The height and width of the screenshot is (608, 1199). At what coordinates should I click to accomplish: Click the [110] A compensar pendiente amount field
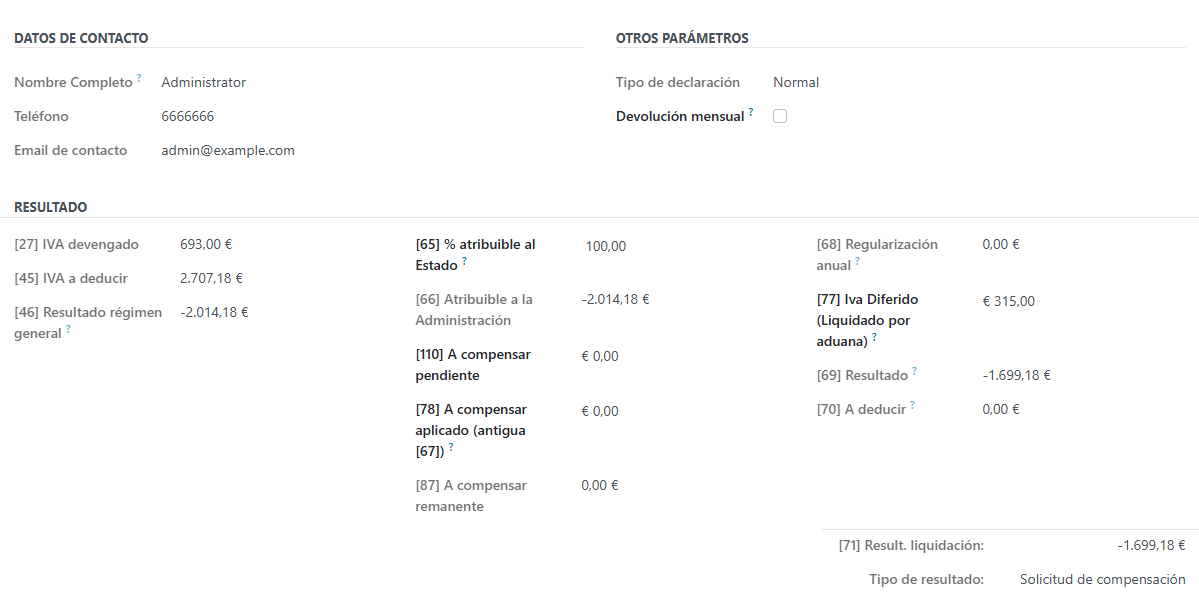click(600, 356)
